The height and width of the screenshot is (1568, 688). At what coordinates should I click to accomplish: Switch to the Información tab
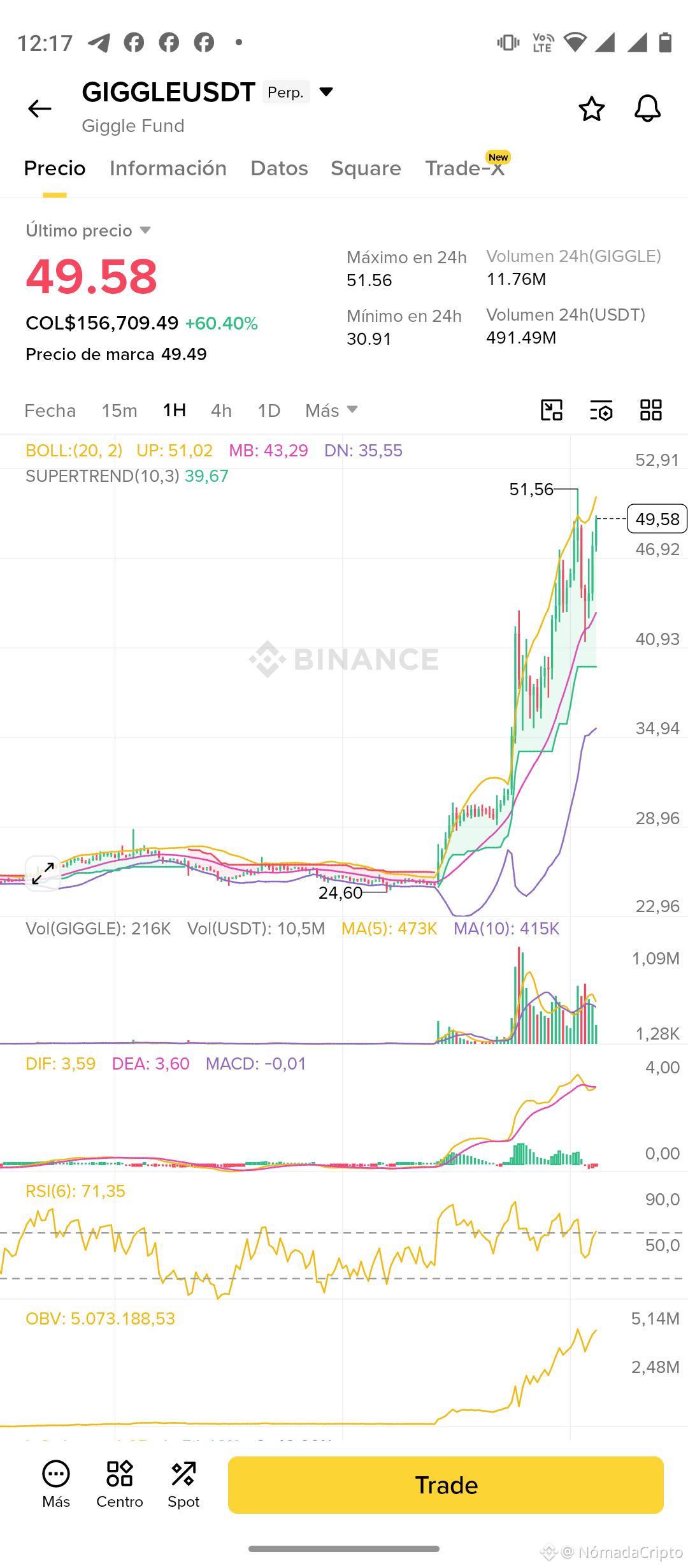168,168
